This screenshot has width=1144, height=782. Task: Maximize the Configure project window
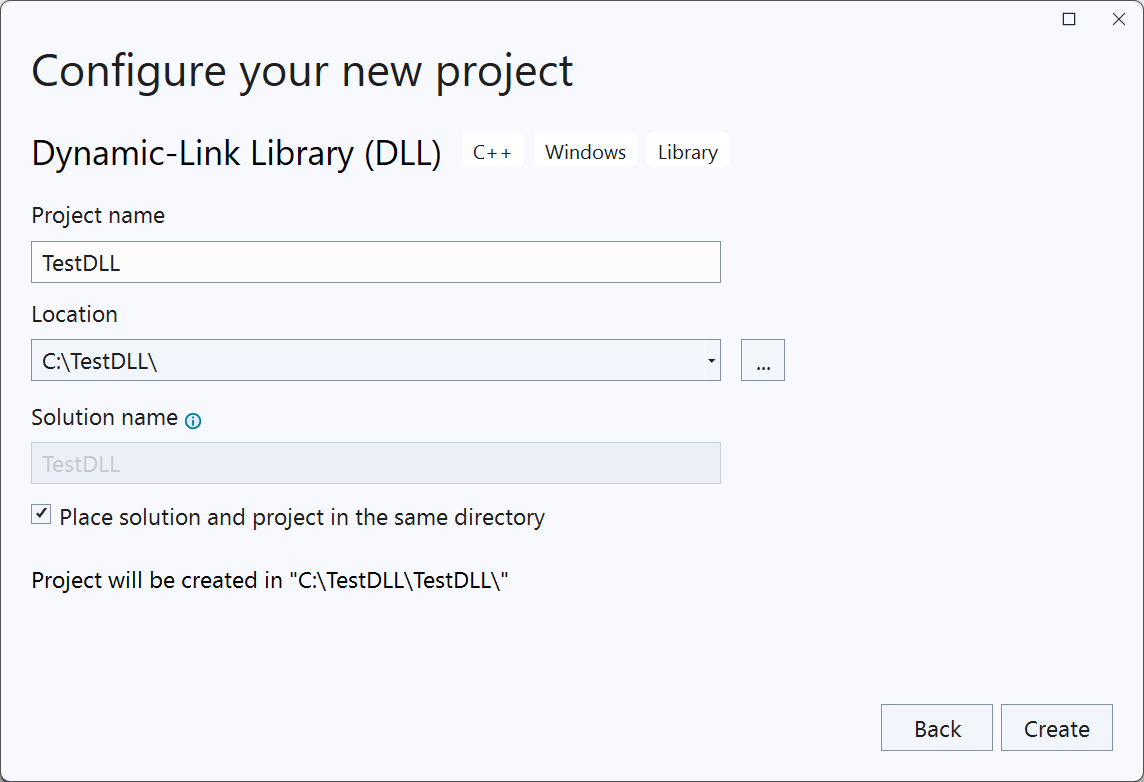click(x=1069, y=19)
